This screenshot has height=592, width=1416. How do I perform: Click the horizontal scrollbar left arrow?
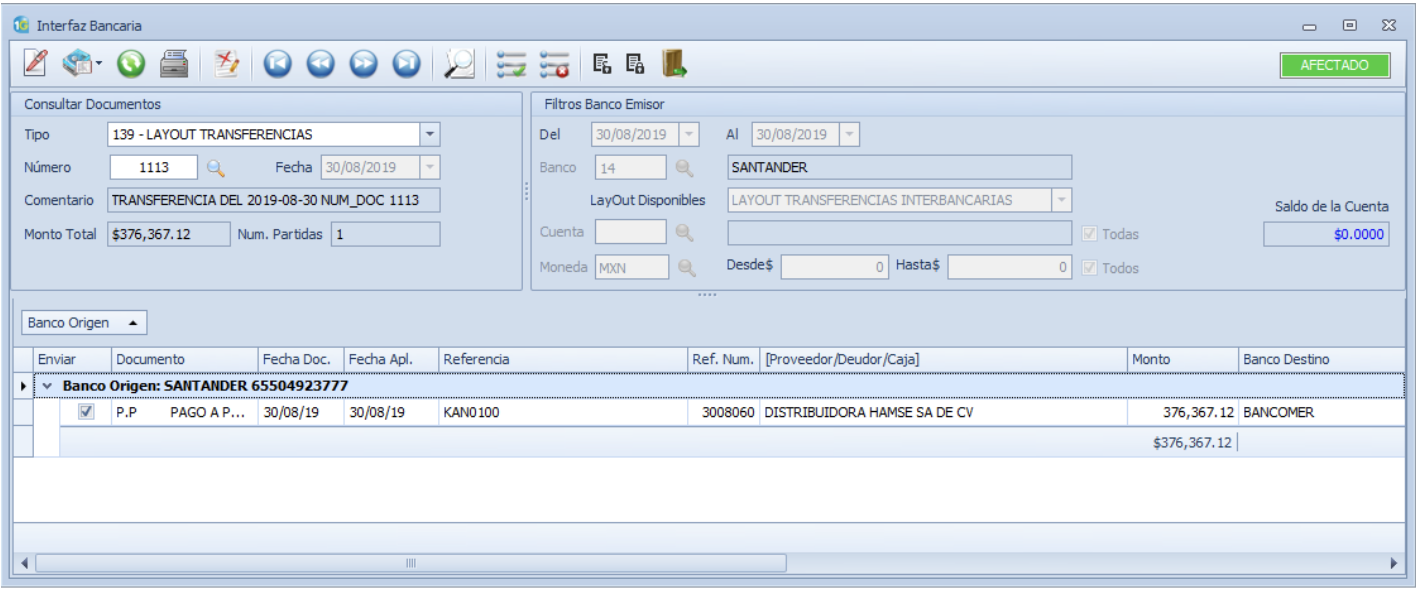[25, 563]
